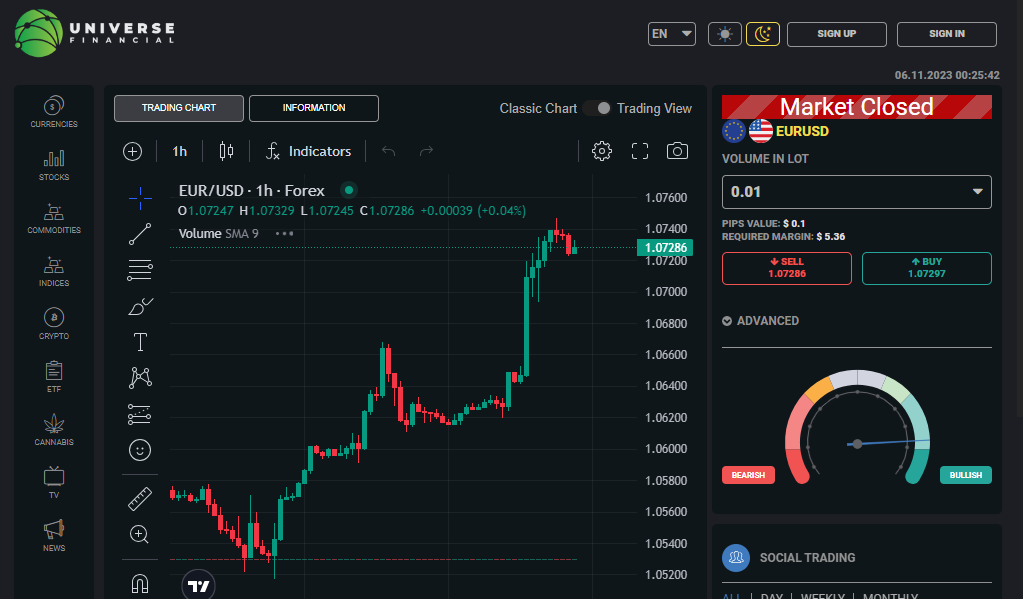This screenshot has width=1023, height=599.
Task: Click the Sign Up button
Action: pos(836,34)
